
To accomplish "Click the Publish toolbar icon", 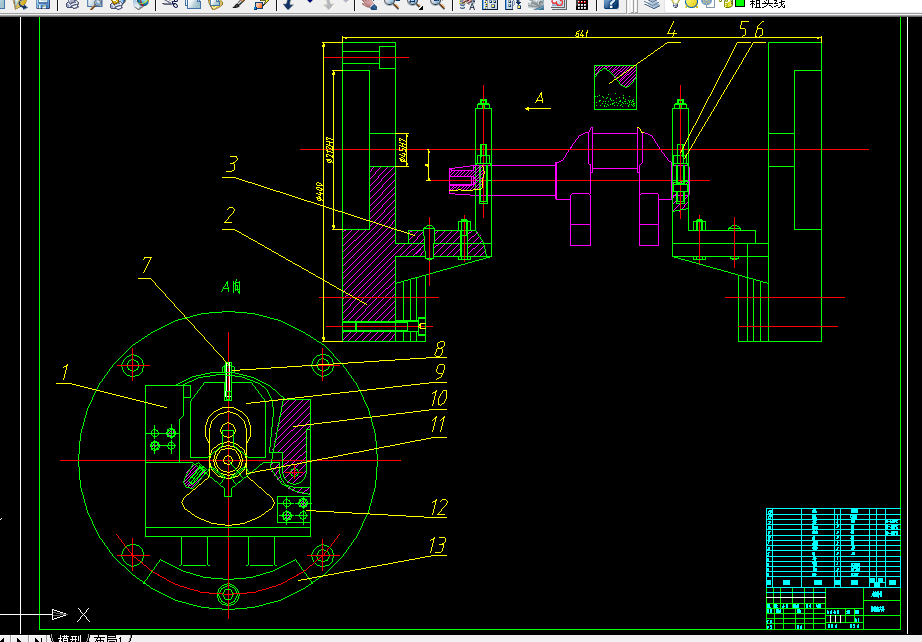I will [118, 4].
